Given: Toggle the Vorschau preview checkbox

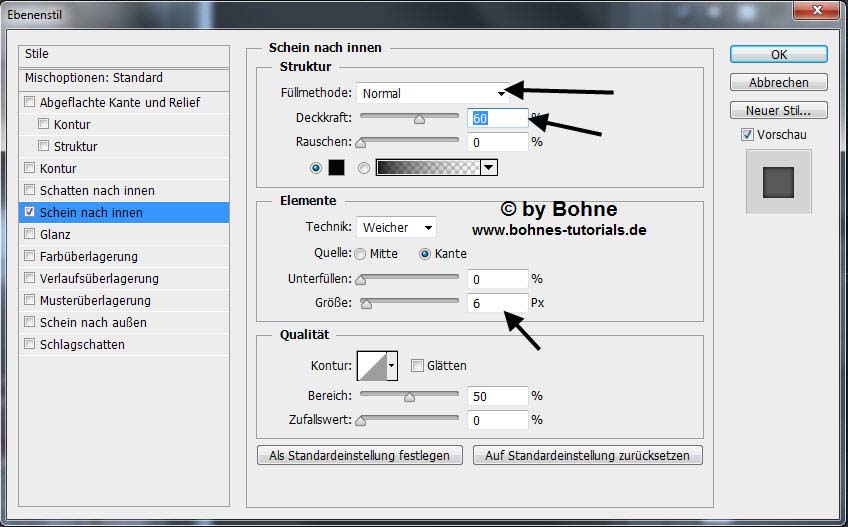Looking at the screenshot, I should [x=748, y=135].
